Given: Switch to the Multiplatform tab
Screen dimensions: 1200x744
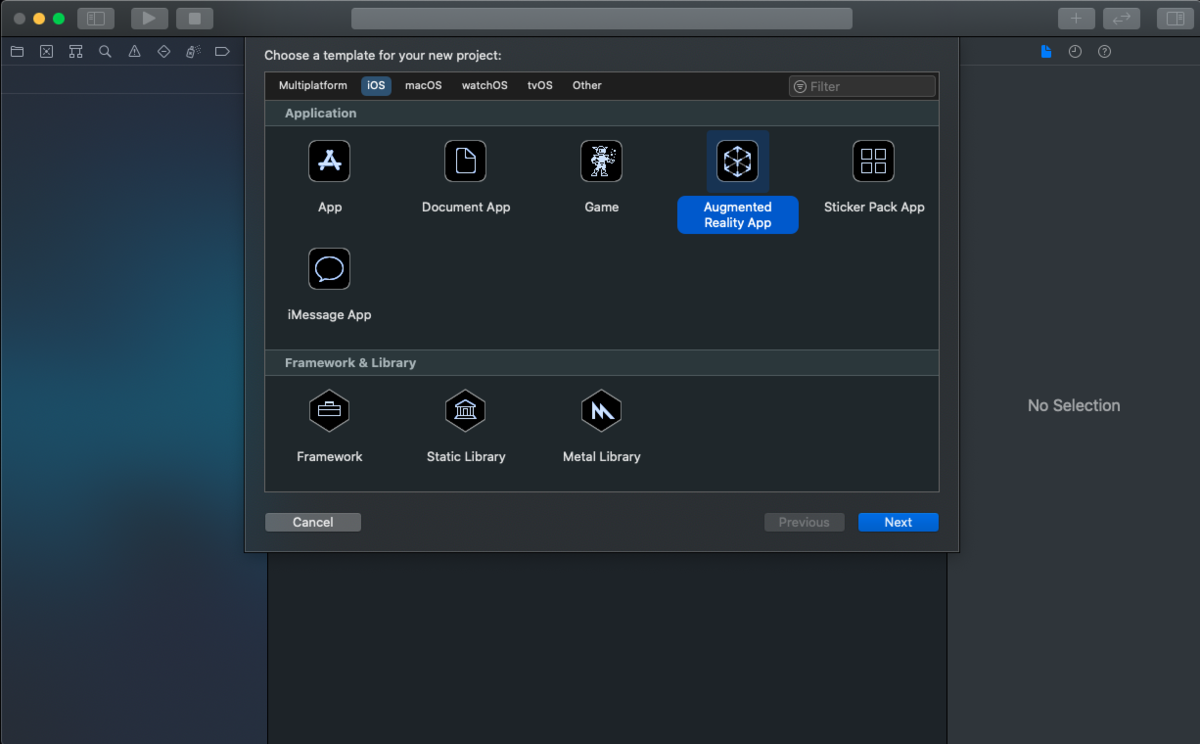Looking at the screenshot, I should point(313,85).
